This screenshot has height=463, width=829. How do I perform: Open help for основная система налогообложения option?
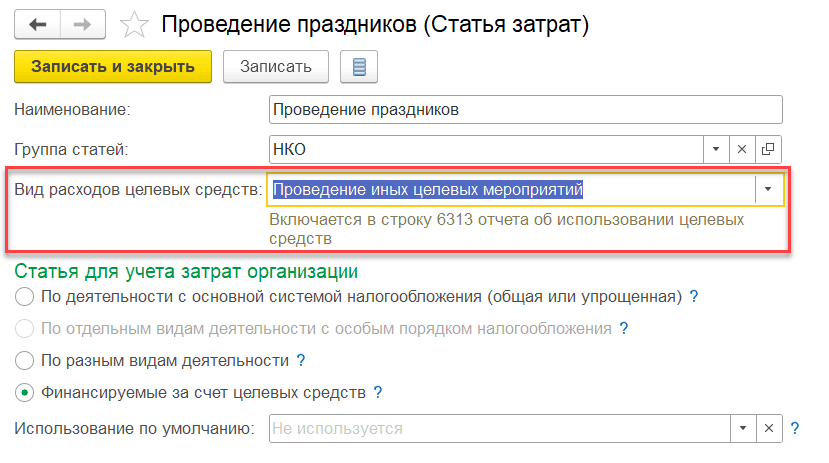pos(693,297)
